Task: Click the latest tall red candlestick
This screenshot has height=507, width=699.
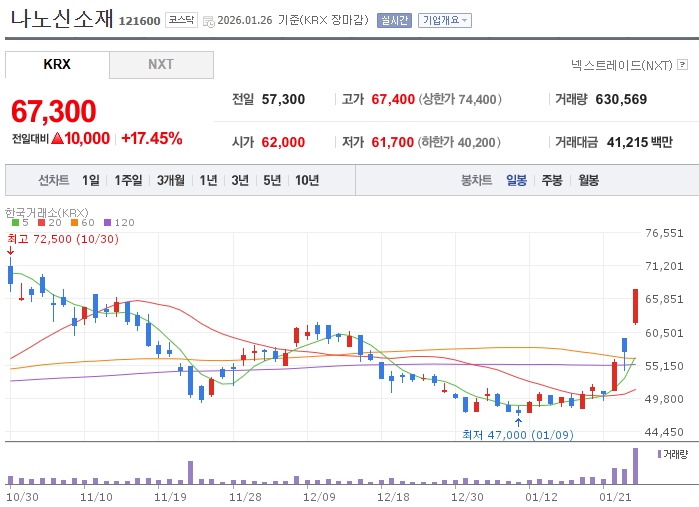Action: point(635,306)
